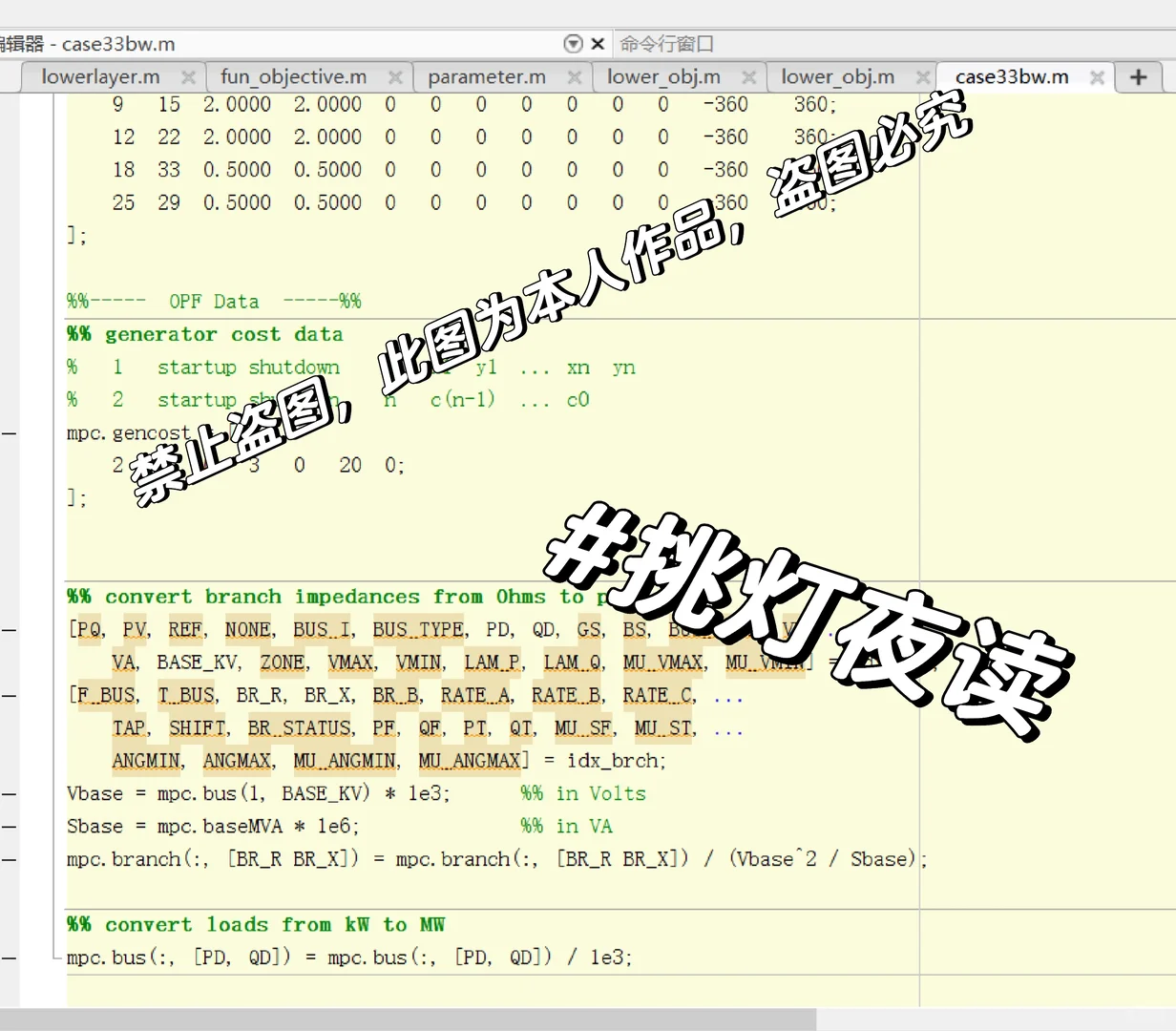Click the BUS_TYPE variable name
The width and height of the screenshot is (1176, 1031).
(418, 630)
